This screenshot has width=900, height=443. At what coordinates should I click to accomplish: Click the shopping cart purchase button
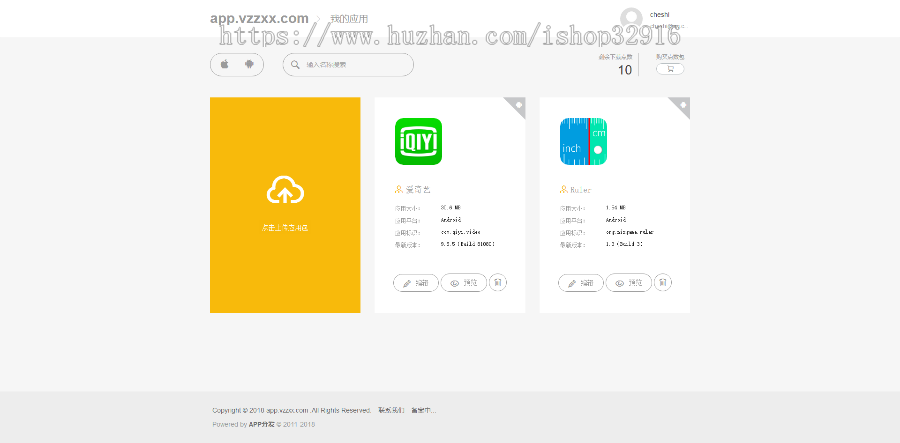pos(670,69)
